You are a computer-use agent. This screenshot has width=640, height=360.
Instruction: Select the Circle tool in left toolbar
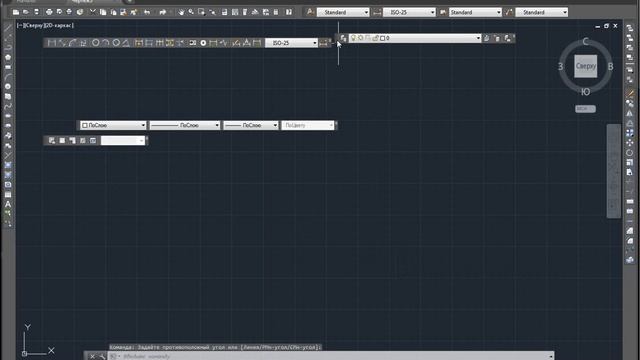click(8, 87)
